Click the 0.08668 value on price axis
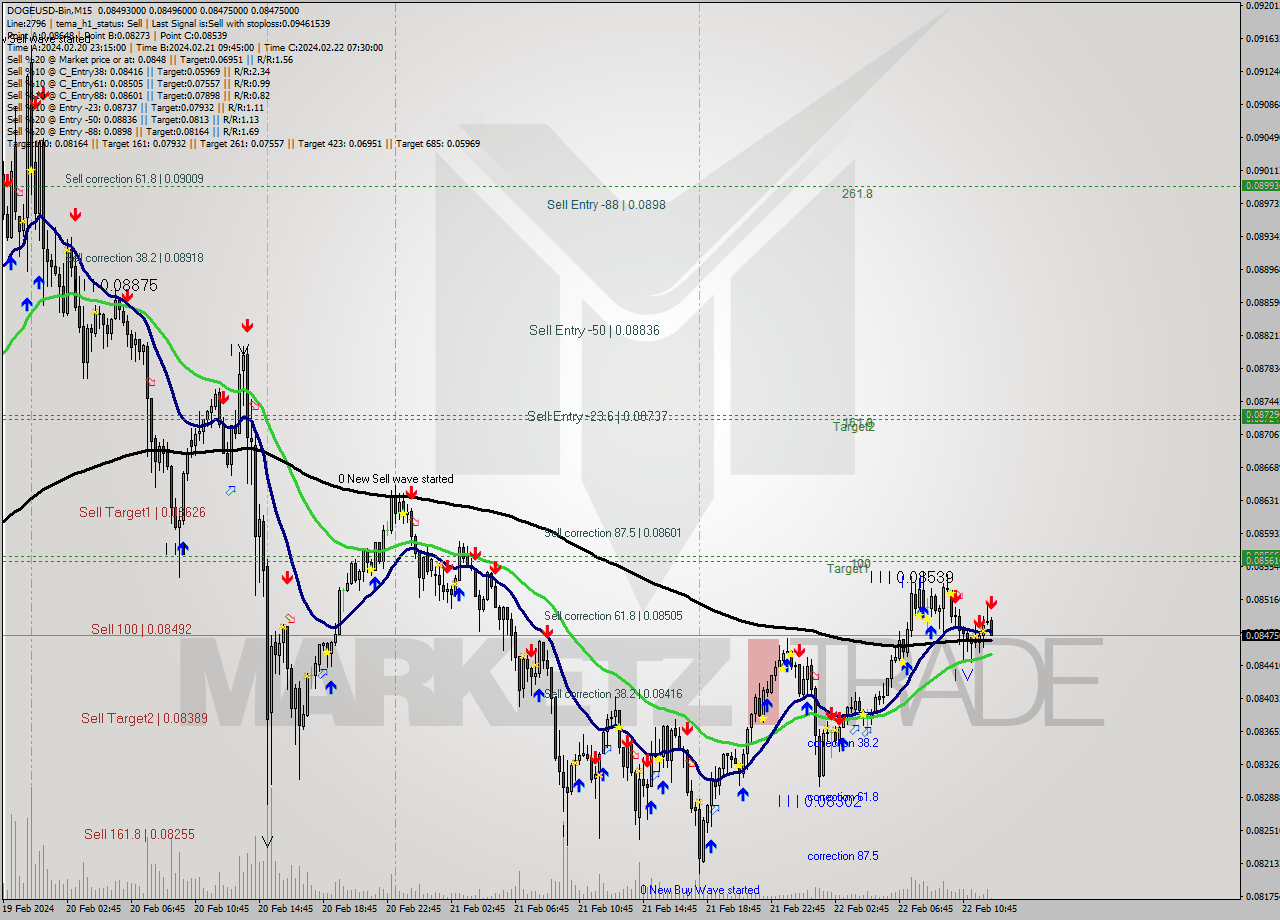 [x=1262, y=468]
